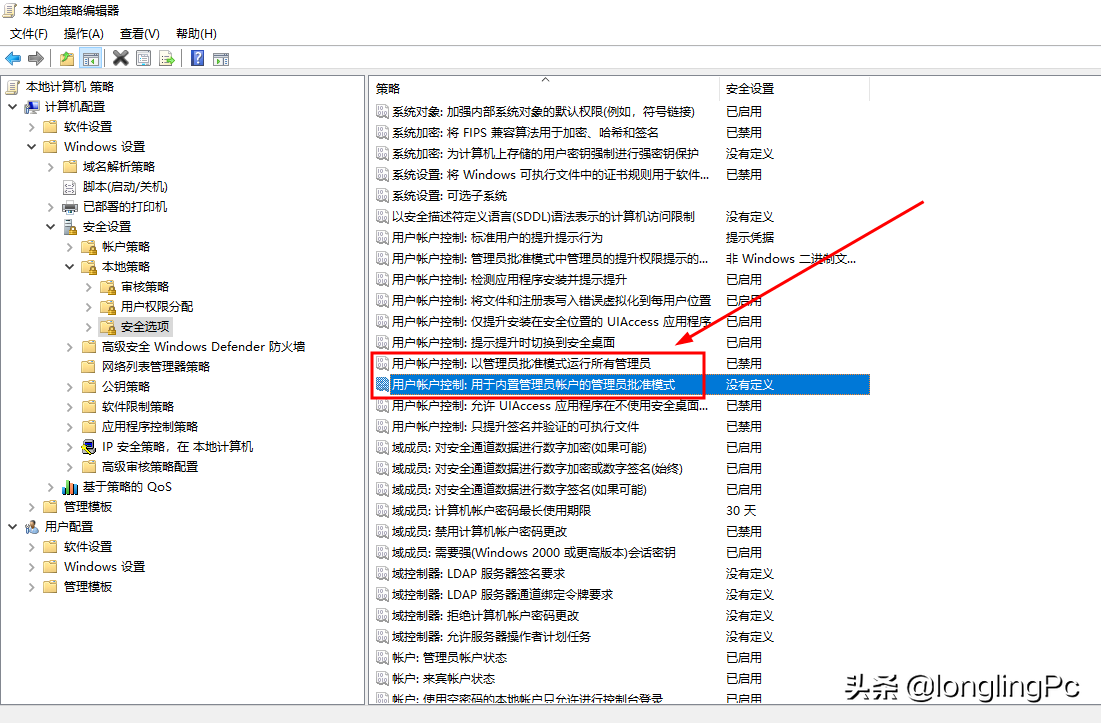Select policy 用户帐户控制: 只提升签名并验证的可执行文件
Viewport: 1101px width, 723px height.
(x=516, y=427)
